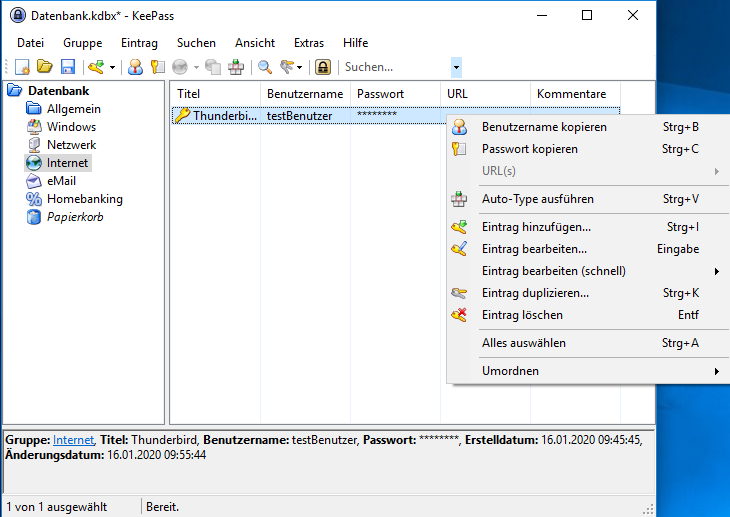Open the Gruppe menu
The image size is (730, 517).
click(82, 43)
